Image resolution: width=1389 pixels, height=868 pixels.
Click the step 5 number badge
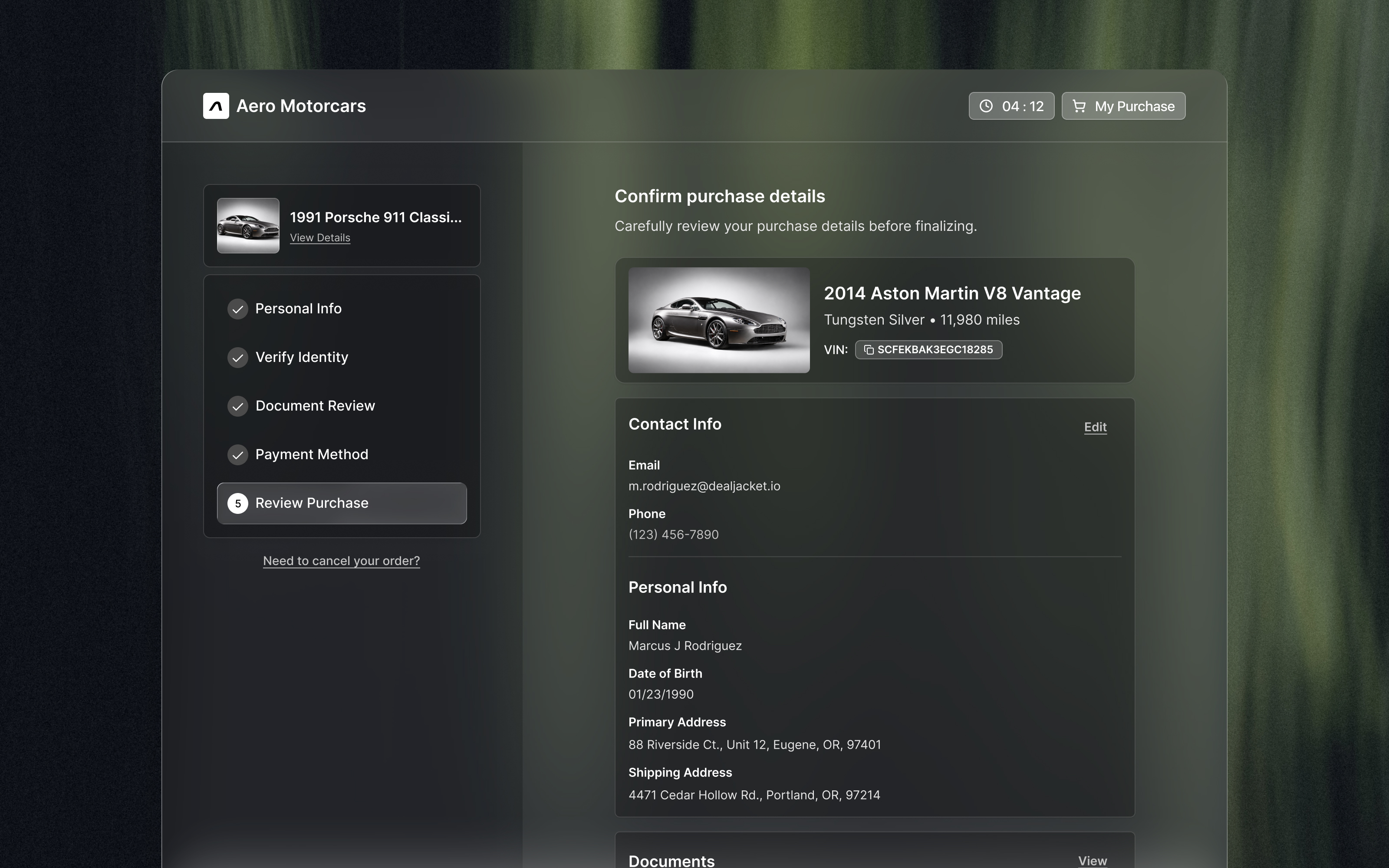pos(237,503)
